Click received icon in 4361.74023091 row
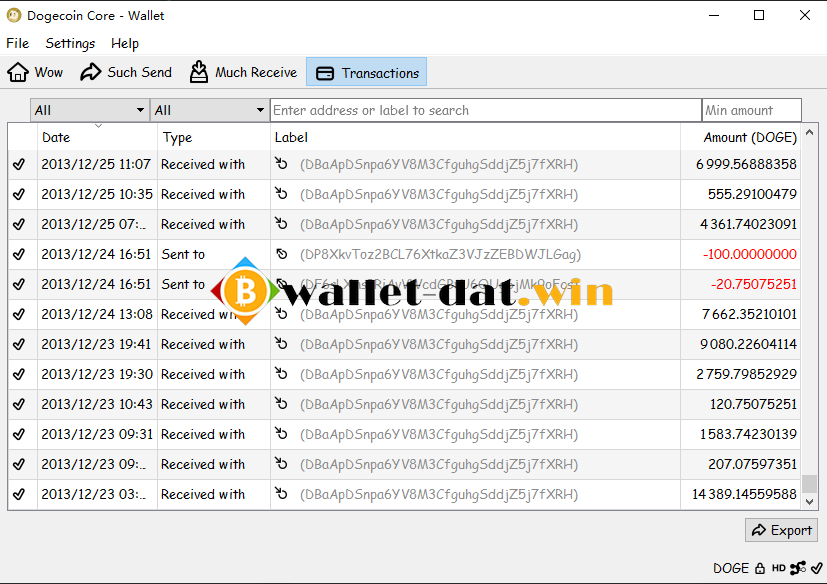The image size is (827, 584). click(x=281, y=224)
